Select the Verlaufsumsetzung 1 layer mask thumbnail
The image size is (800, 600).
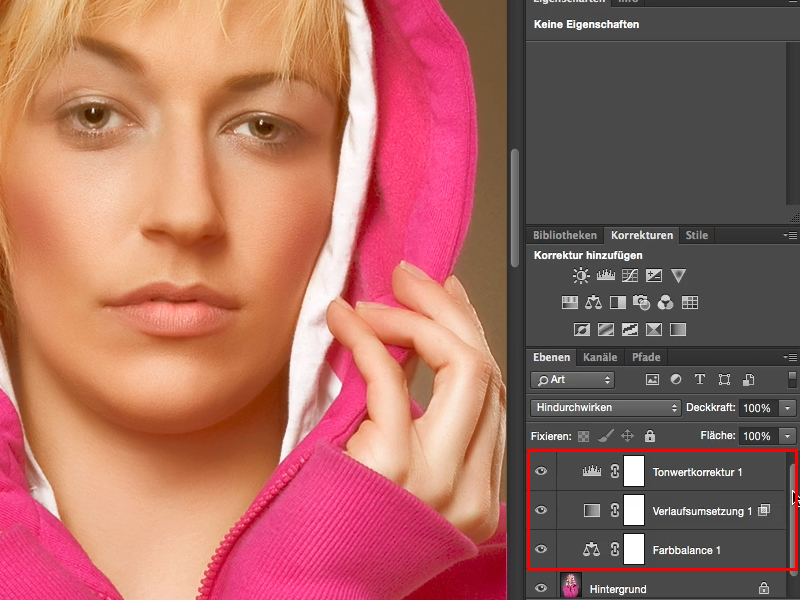click(x=634, y=510)
